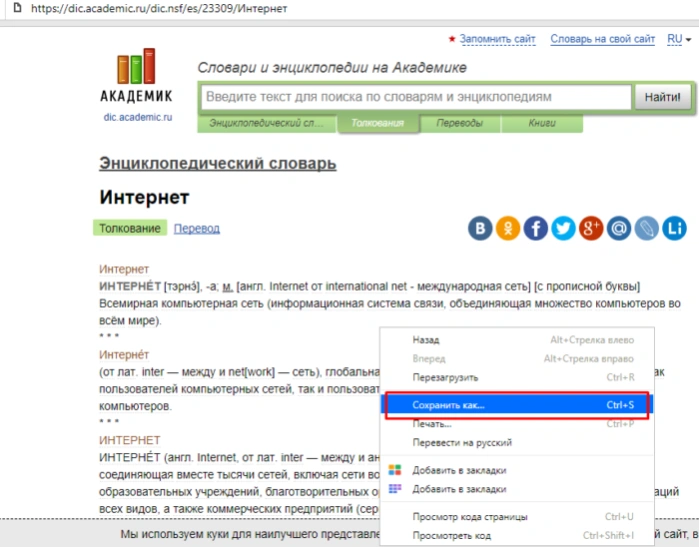Click the Интернет article title
The image size is (699, 547).
tap(144, 197)
